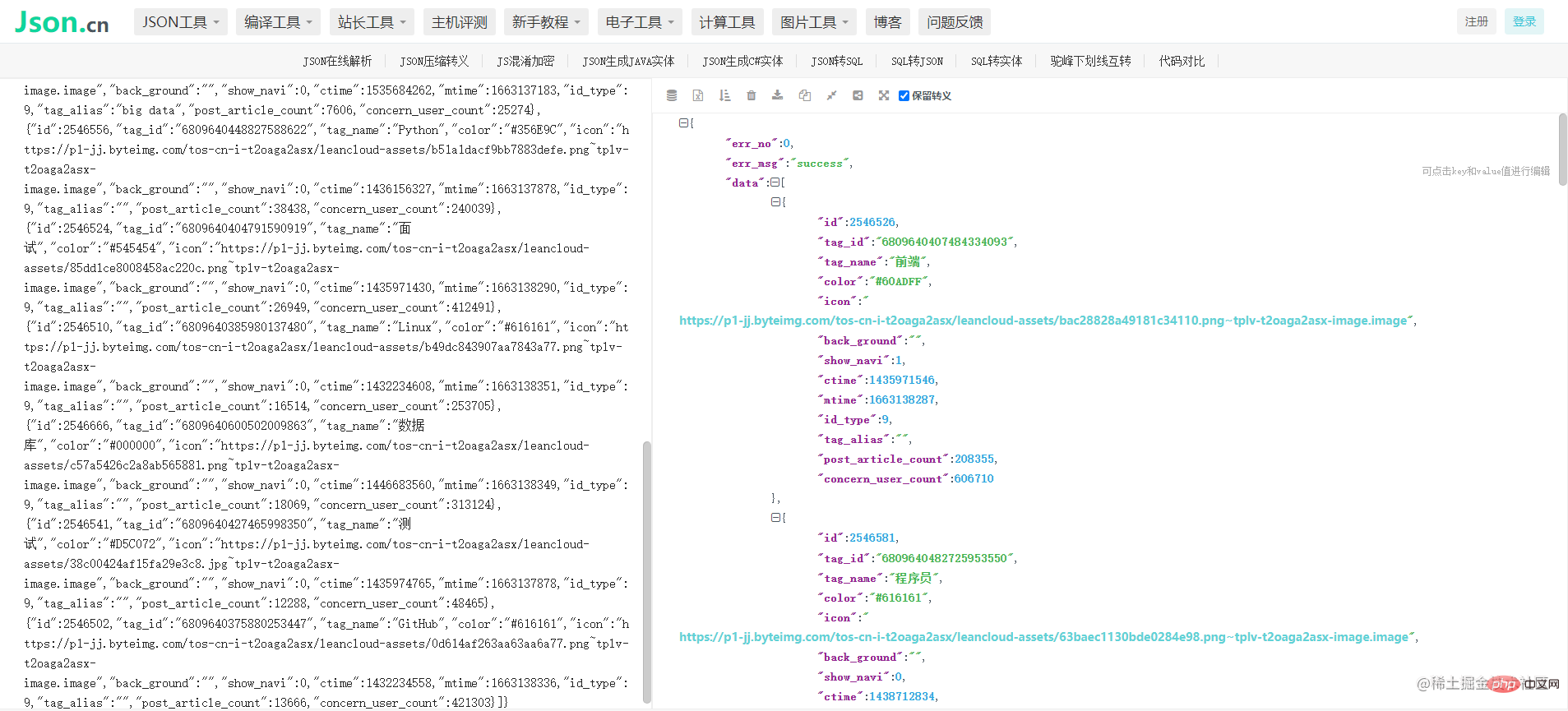Open the 主机评测 menu item
The width and height of the screenshot is (1568, 711).
460,22
